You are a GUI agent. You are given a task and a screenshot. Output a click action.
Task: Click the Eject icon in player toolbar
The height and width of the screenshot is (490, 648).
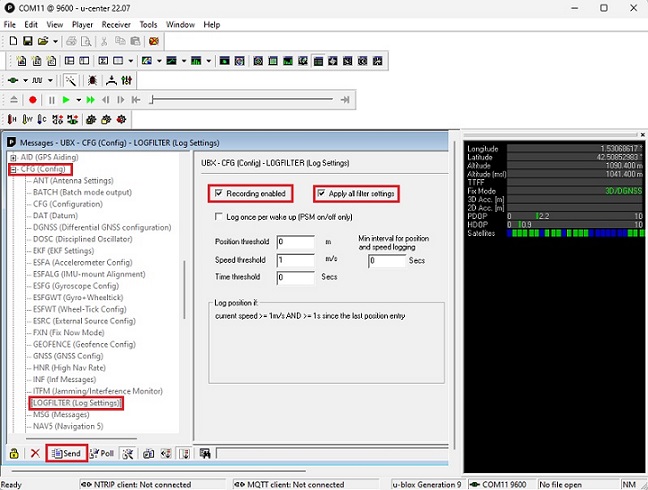14,100
